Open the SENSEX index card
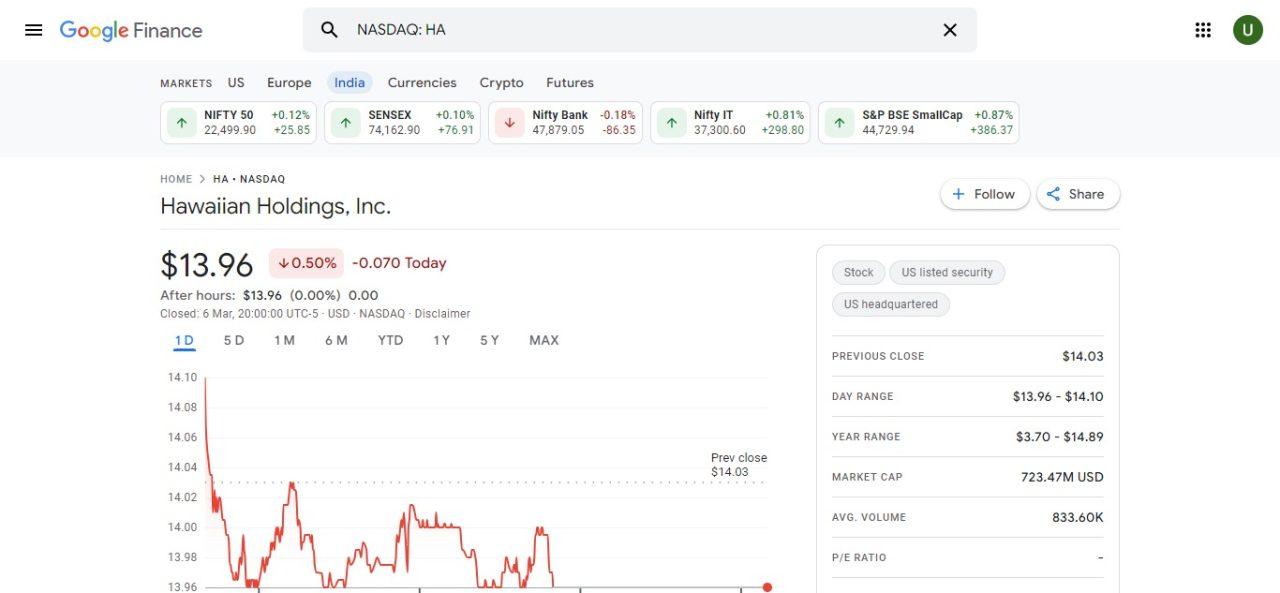 (x=402, y=123)
